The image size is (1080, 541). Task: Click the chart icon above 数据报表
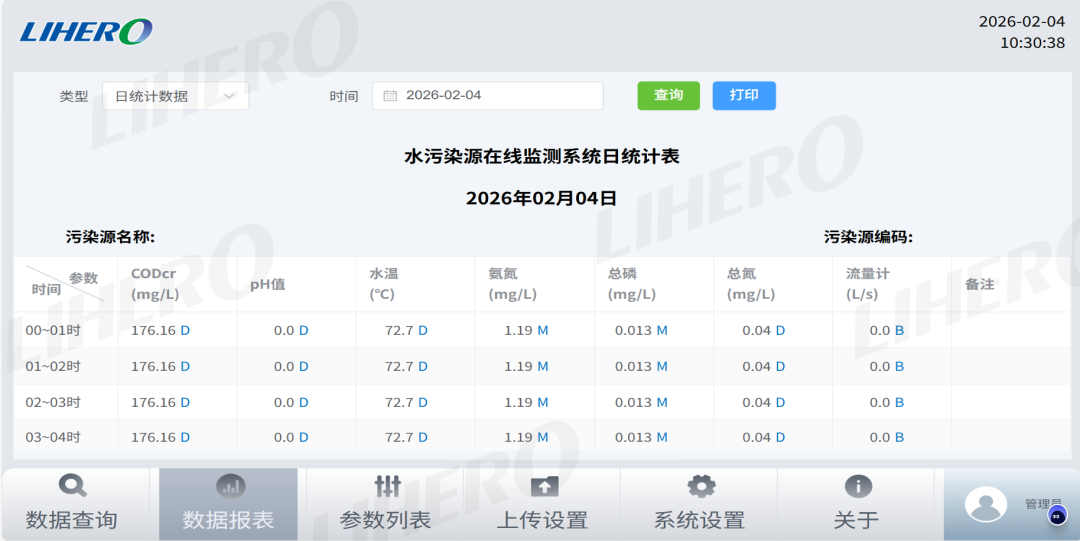coord(230,486)
